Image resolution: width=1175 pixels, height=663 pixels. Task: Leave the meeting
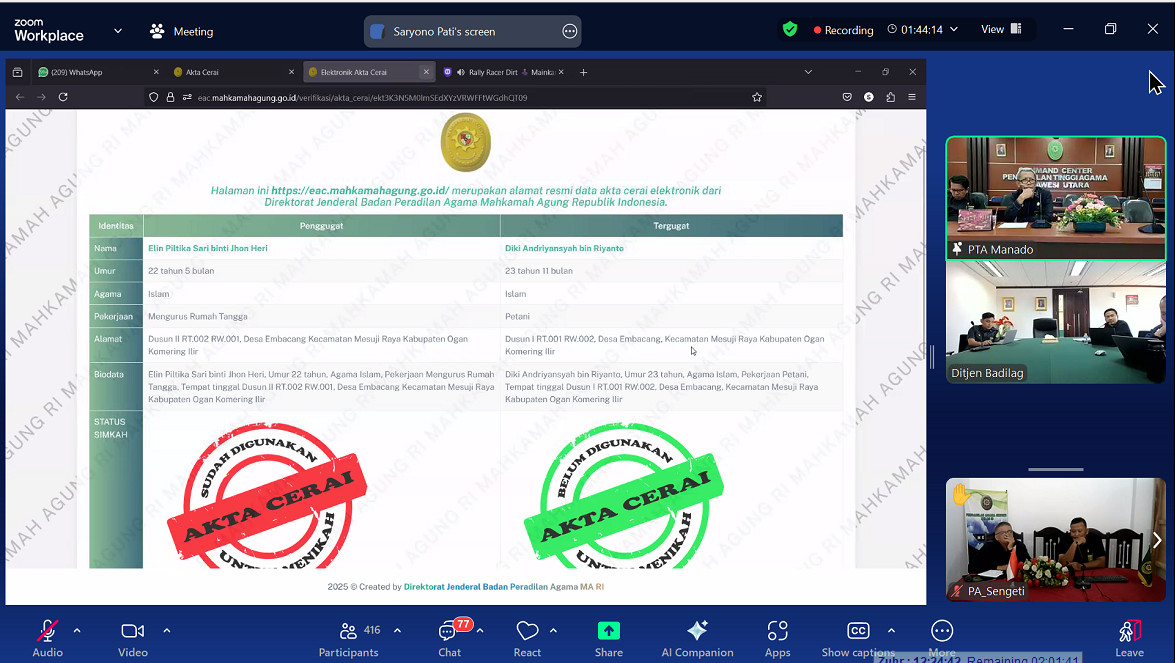coord(1129,638)
